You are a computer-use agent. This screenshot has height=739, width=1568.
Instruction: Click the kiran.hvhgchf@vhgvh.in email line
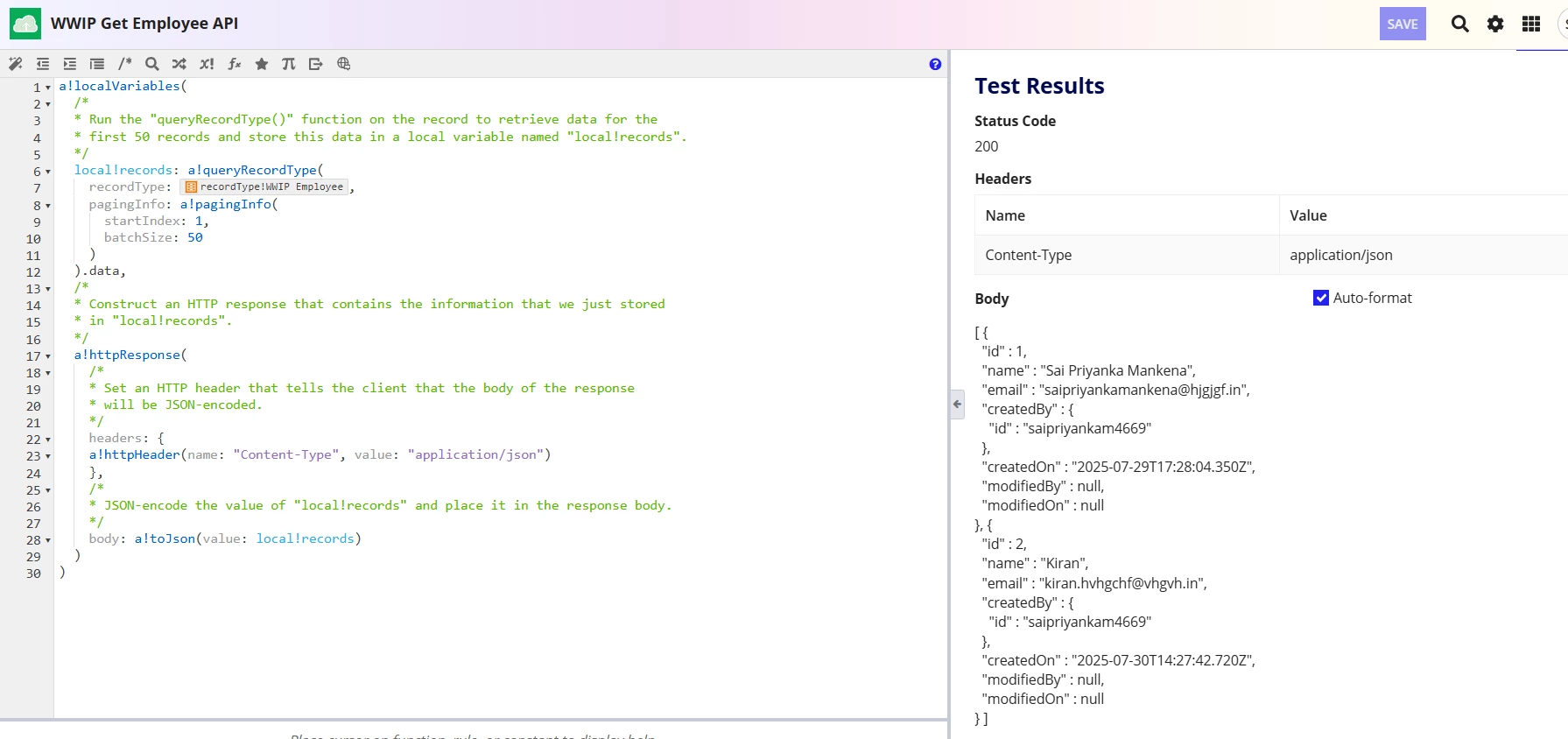pyautogui.click(x=1094, y=583)
